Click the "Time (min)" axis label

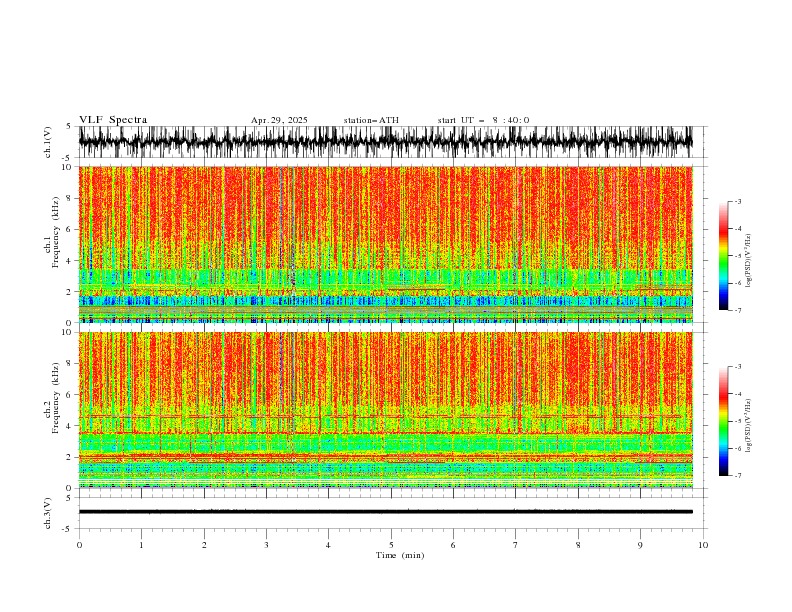400,555
